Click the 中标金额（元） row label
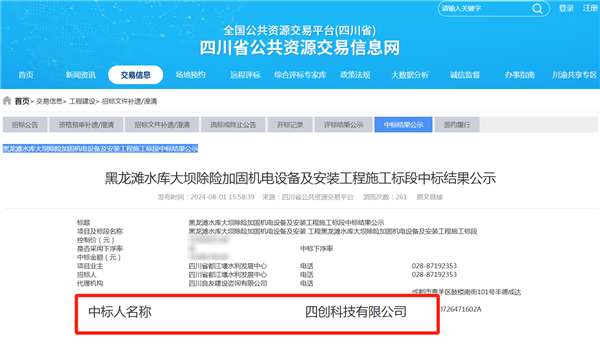The image size is (600, 360). (x=99, y=257)
